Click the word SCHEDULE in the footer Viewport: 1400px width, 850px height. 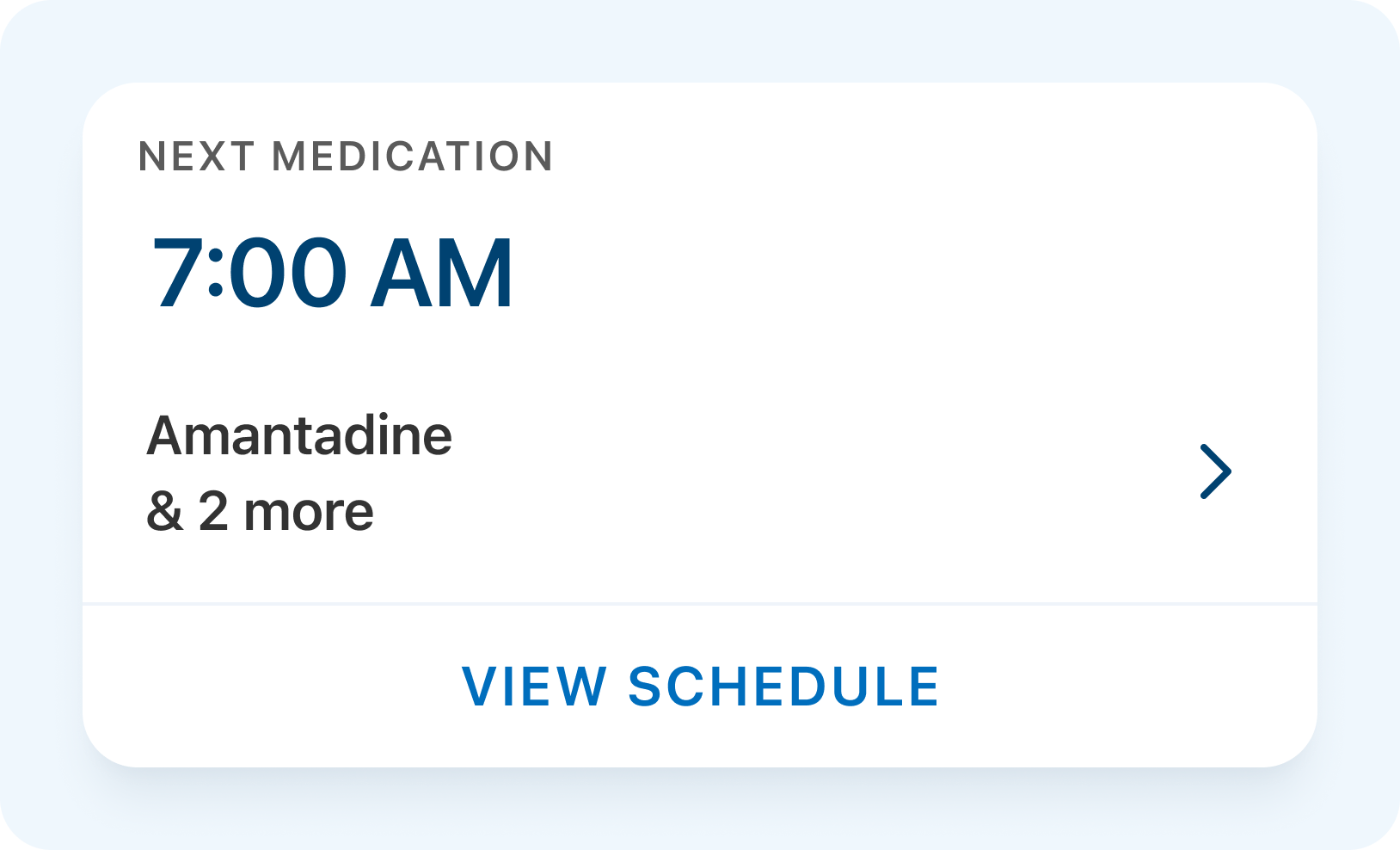tap(783, 687)
